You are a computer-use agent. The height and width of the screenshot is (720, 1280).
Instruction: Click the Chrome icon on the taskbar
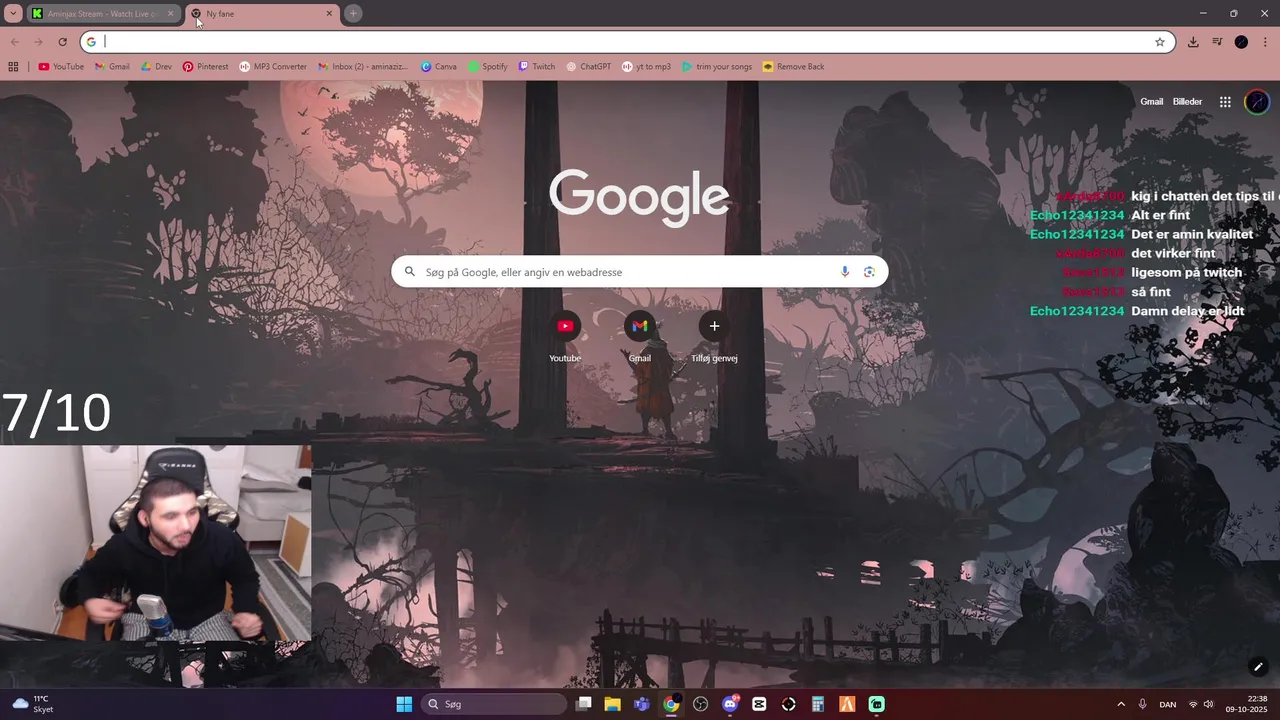point(671,704)
